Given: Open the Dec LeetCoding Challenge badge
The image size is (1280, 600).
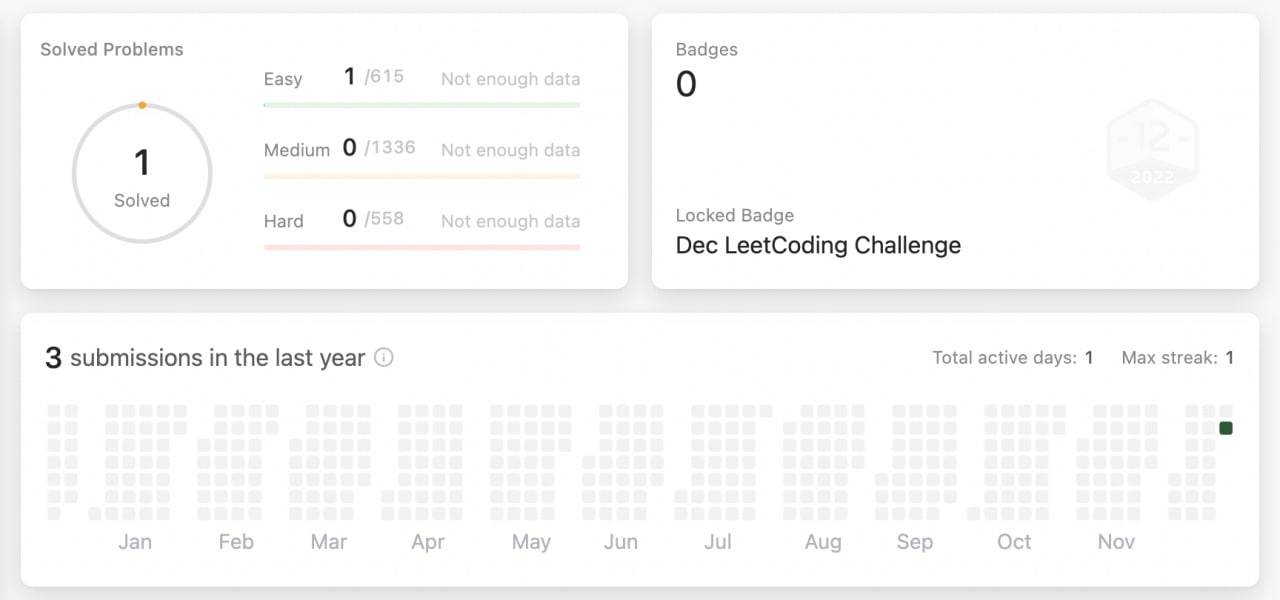Looking at the screenshot, I should pos(818,245).
